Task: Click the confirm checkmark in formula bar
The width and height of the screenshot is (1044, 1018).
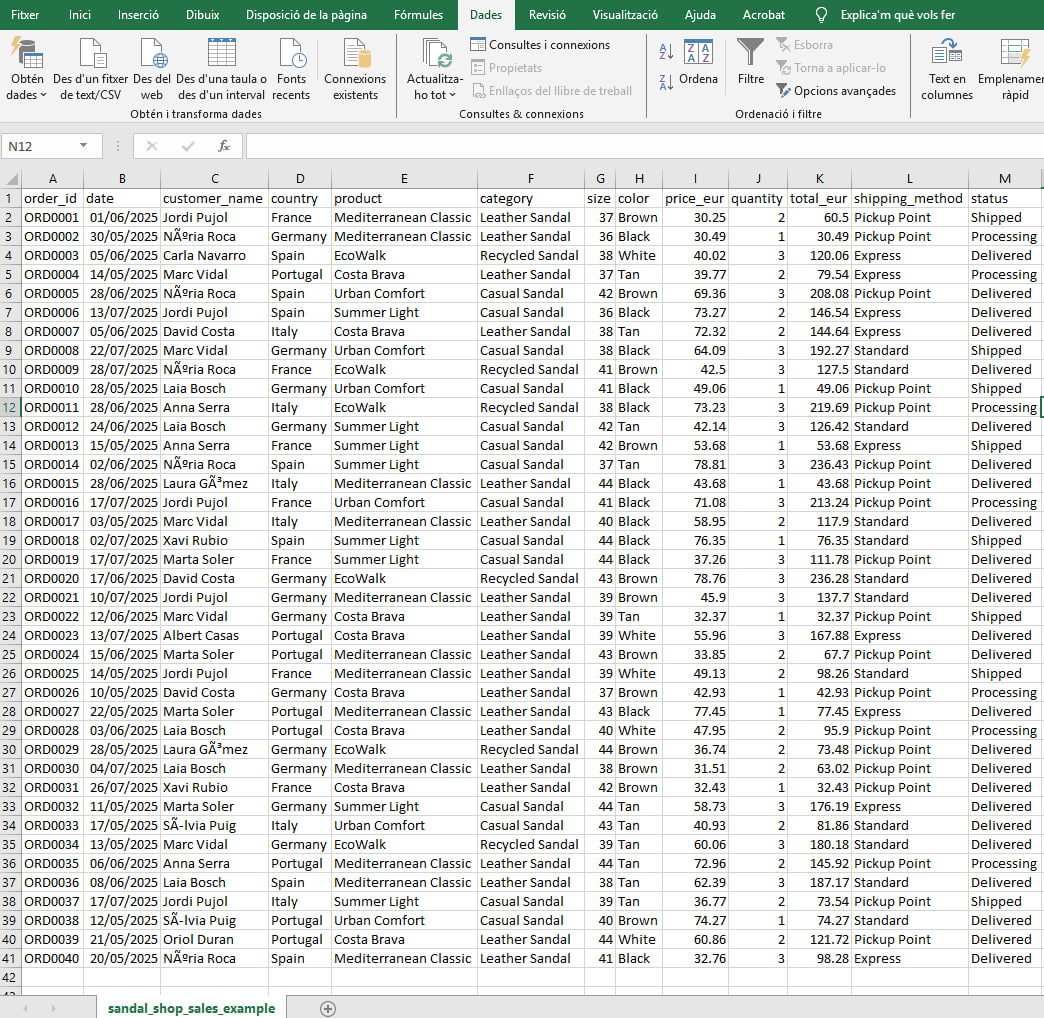Action: pyautogui.click(x=188, y=146)
